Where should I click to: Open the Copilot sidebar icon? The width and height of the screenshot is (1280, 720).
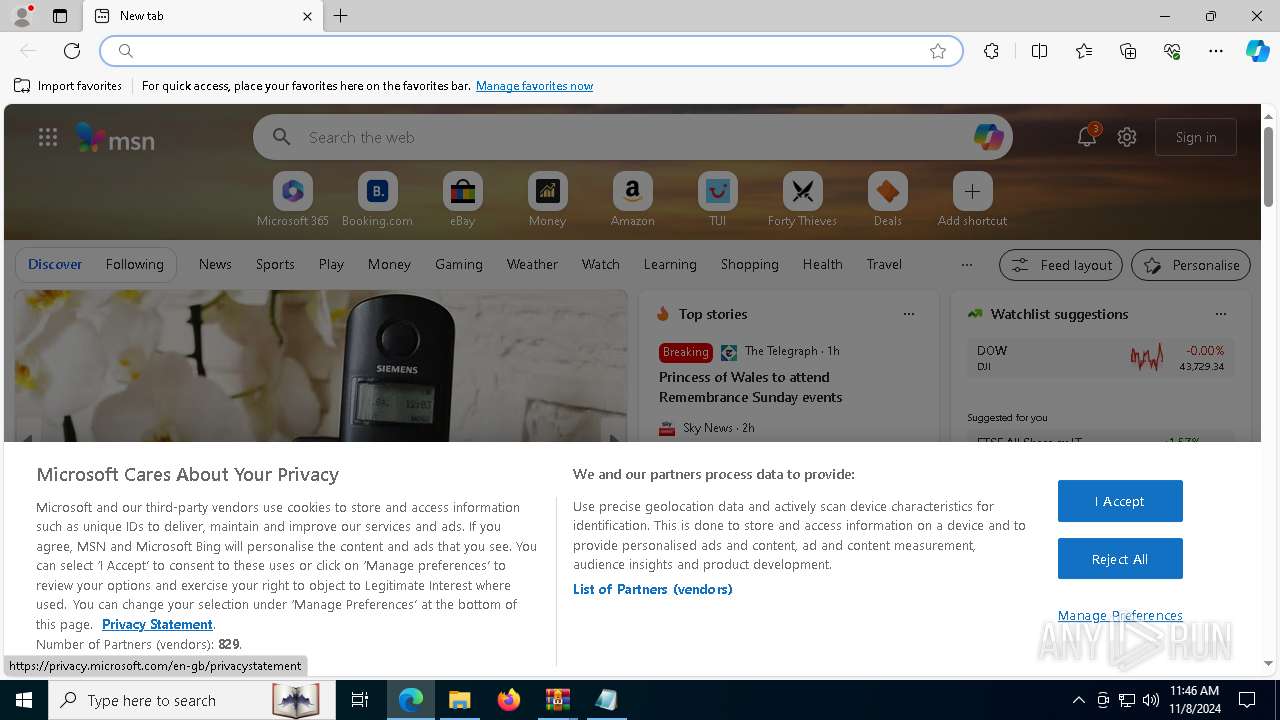pyautogui.click(x=1257, y=51)
